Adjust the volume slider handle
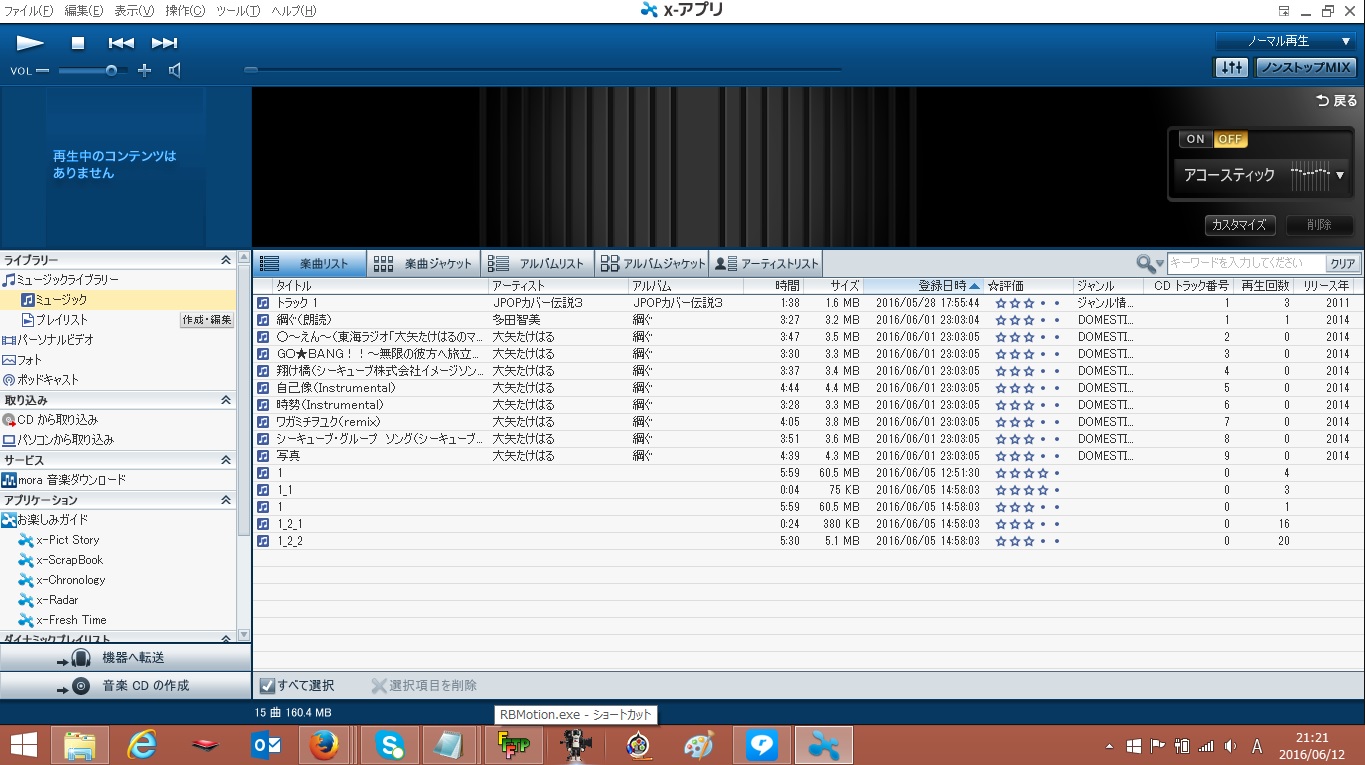1365x765 pixels. (x=111, y=70)
